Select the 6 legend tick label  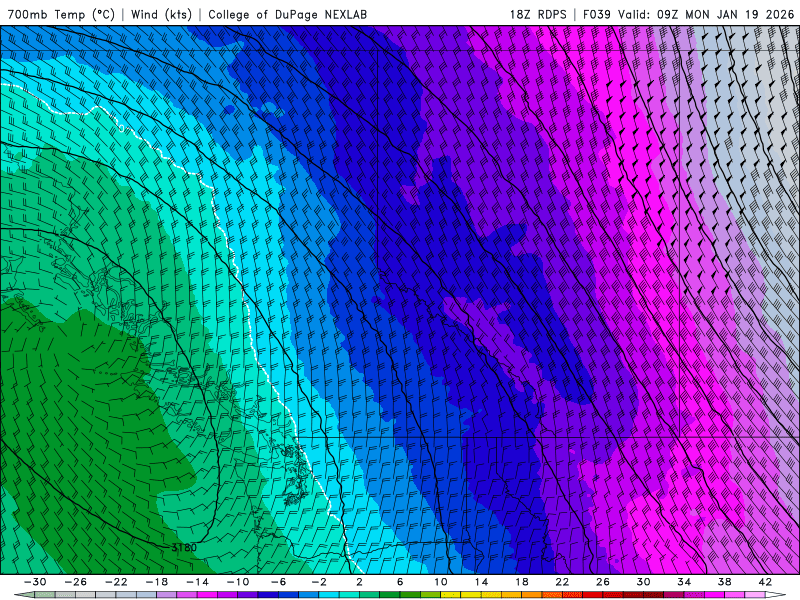(400, 582)
